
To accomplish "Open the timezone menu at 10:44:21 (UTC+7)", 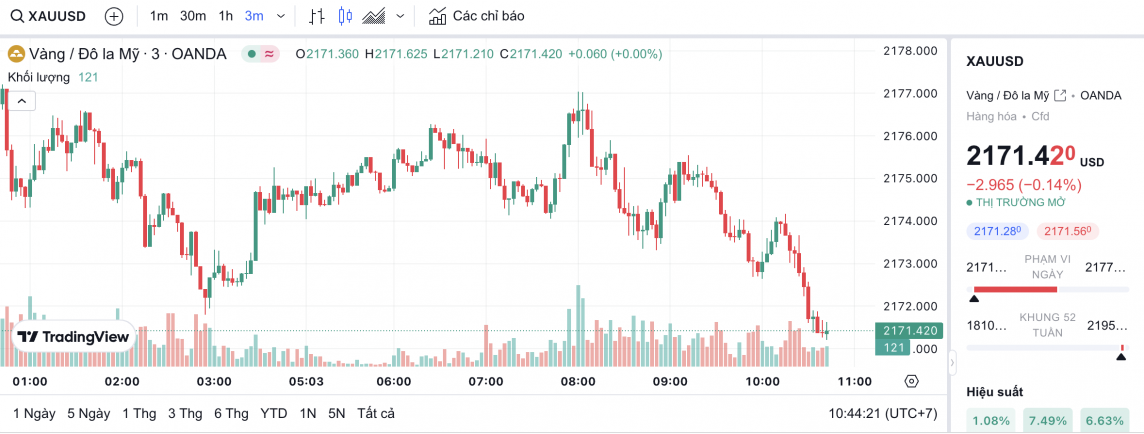I will coord(883,413).
